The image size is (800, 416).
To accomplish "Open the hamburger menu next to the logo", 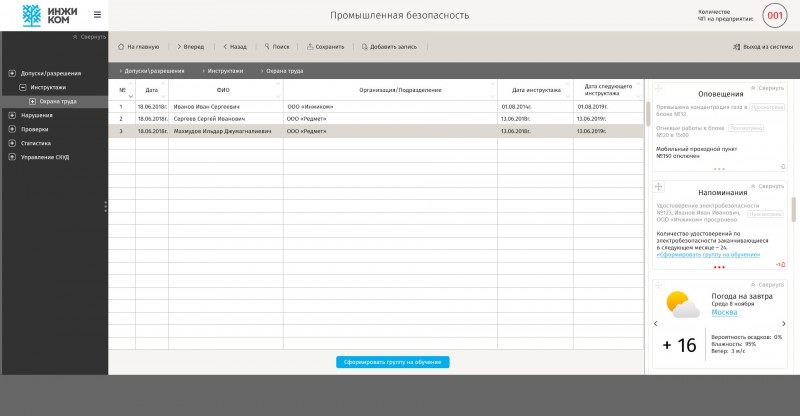I will coord(97,15).
